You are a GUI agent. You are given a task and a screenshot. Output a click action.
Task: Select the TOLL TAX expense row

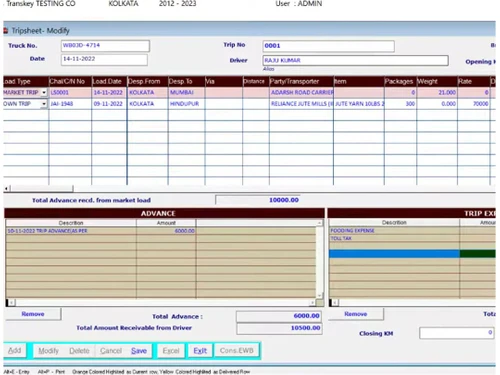point(394,238)
